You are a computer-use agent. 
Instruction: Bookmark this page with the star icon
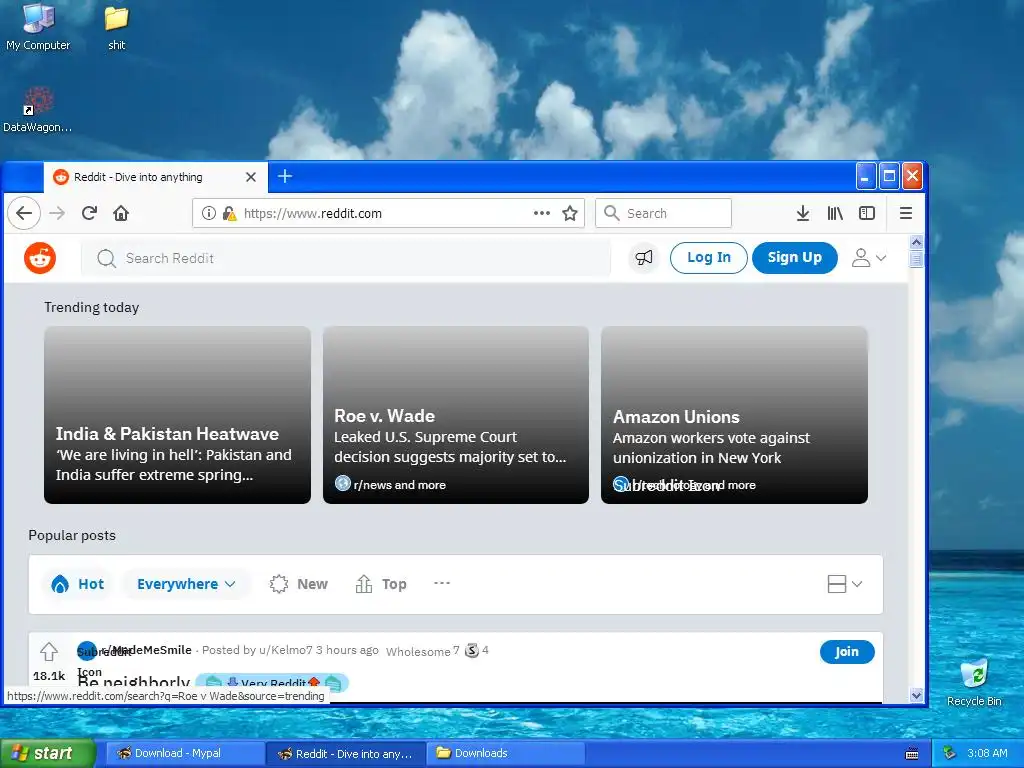[x=570, y=213]
